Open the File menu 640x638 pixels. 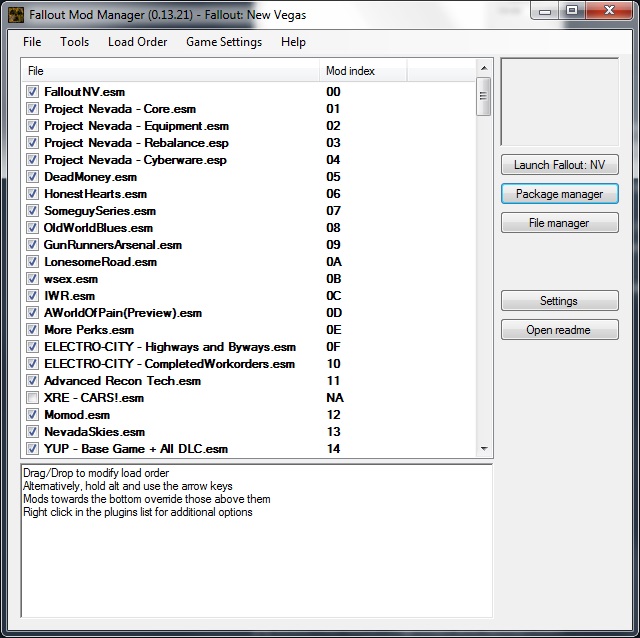[x=32, y=42]
